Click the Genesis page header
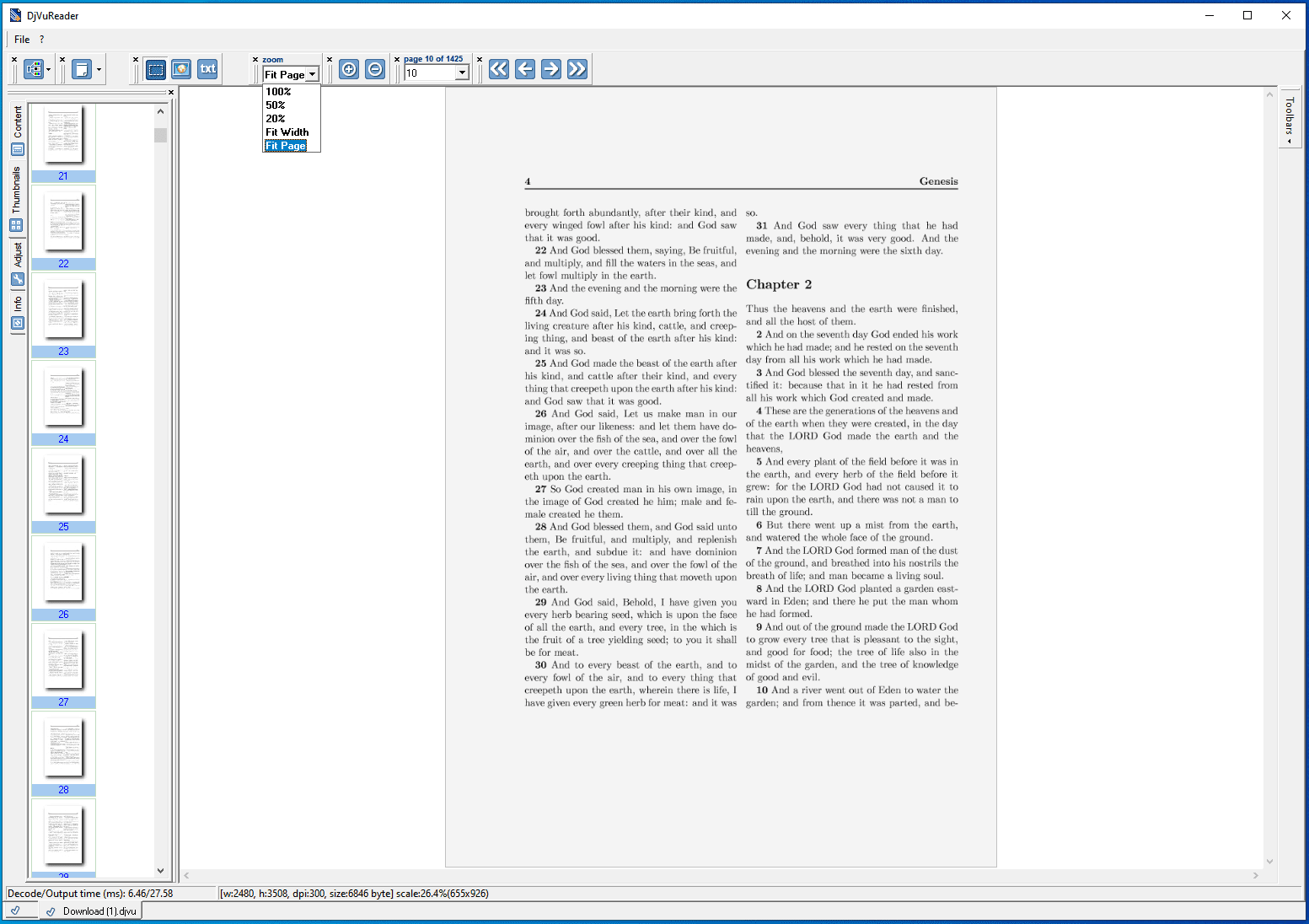Image resolution: width=1309 pixels, height=924 pixels. (x=939, y=181)
